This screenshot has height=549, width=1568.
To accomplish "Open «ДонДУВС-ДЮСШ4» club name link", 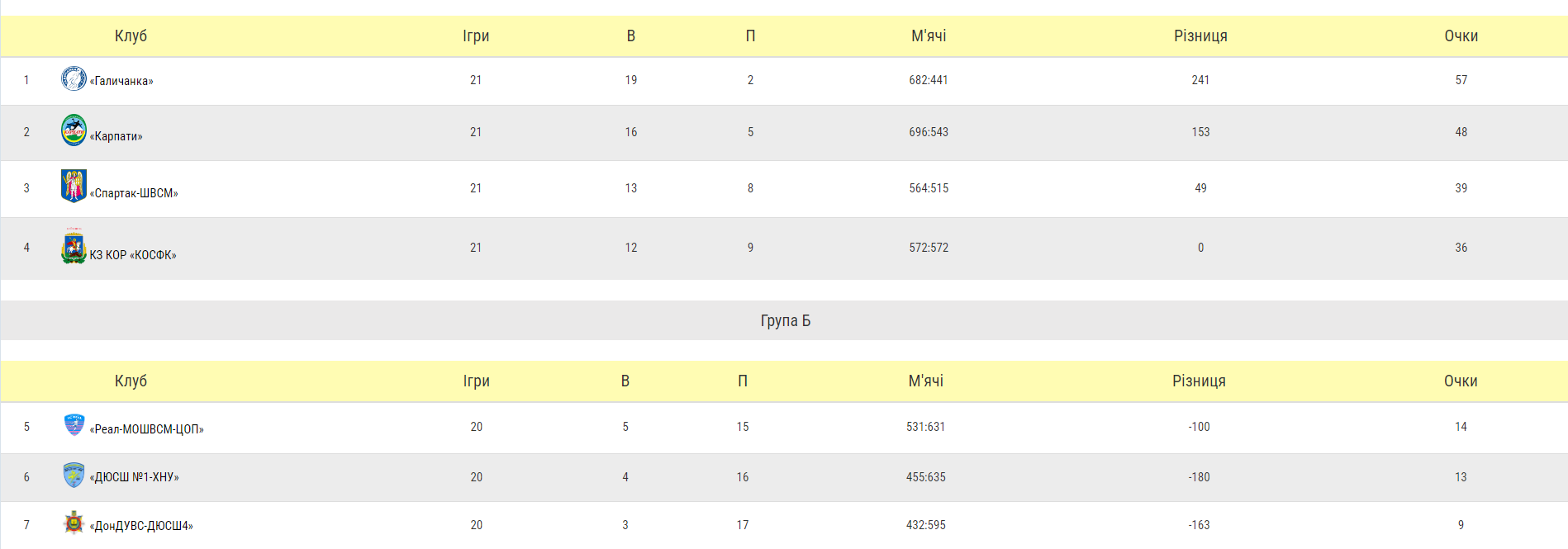I will (x=141, y=526).
